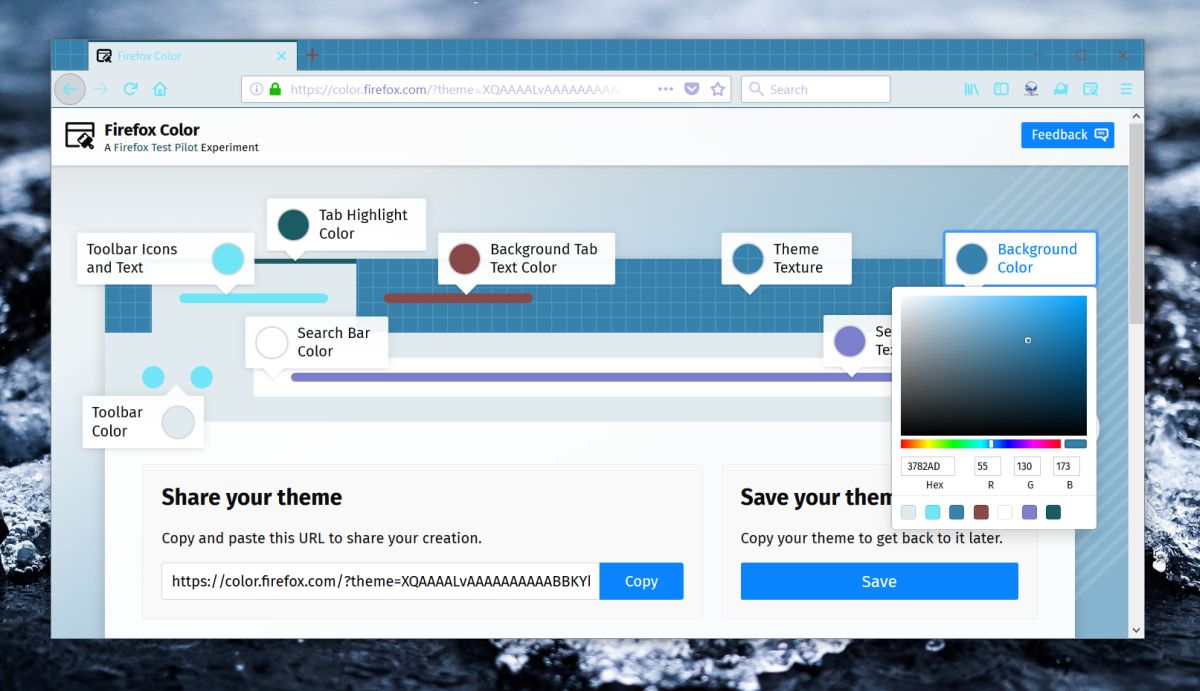Viewport: 1200px width, 691px height.
Task: Open the page actions three-dot menu
Action: 666,89
